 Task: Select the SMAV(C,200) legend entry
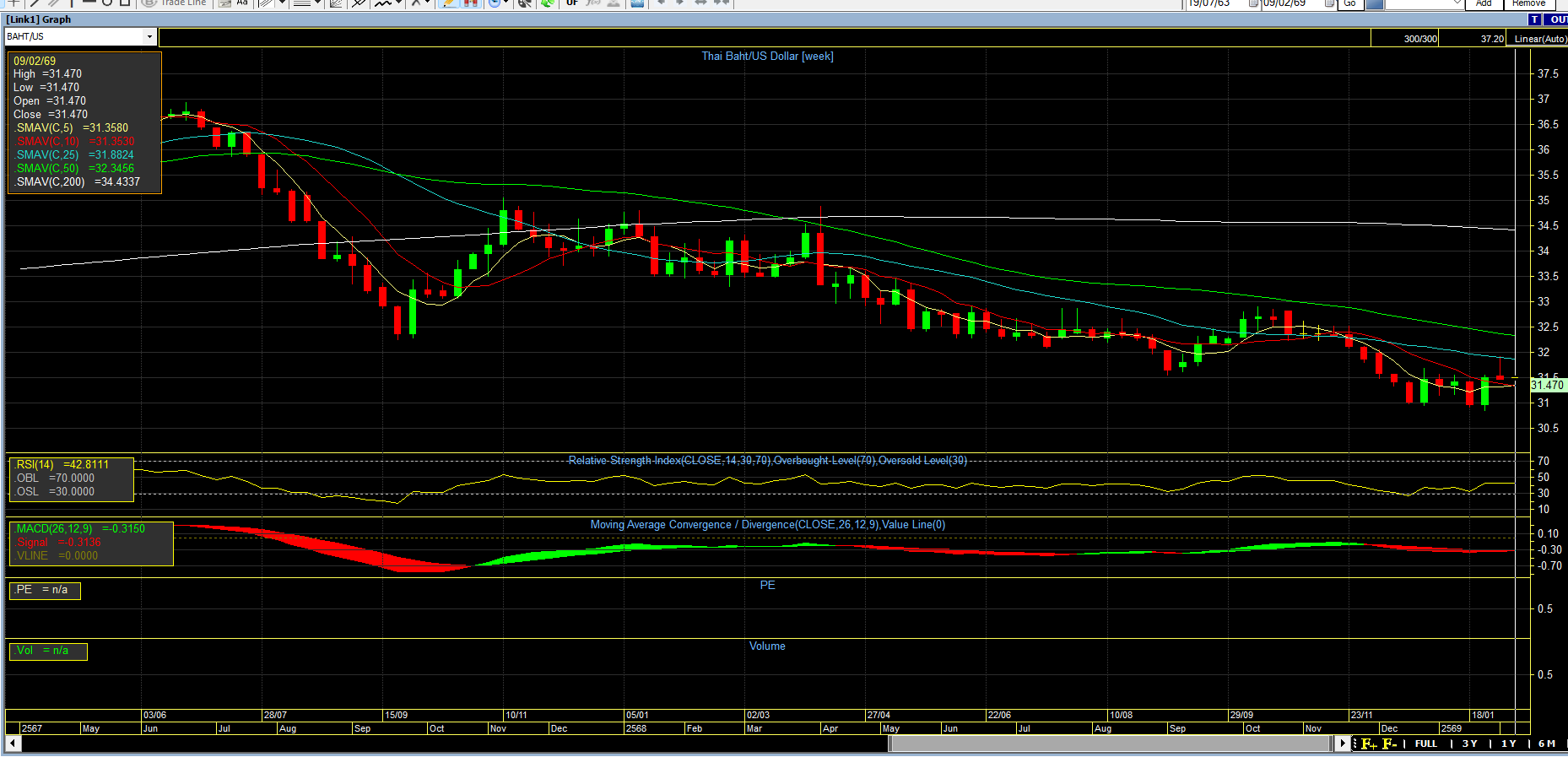click(77, 182)
